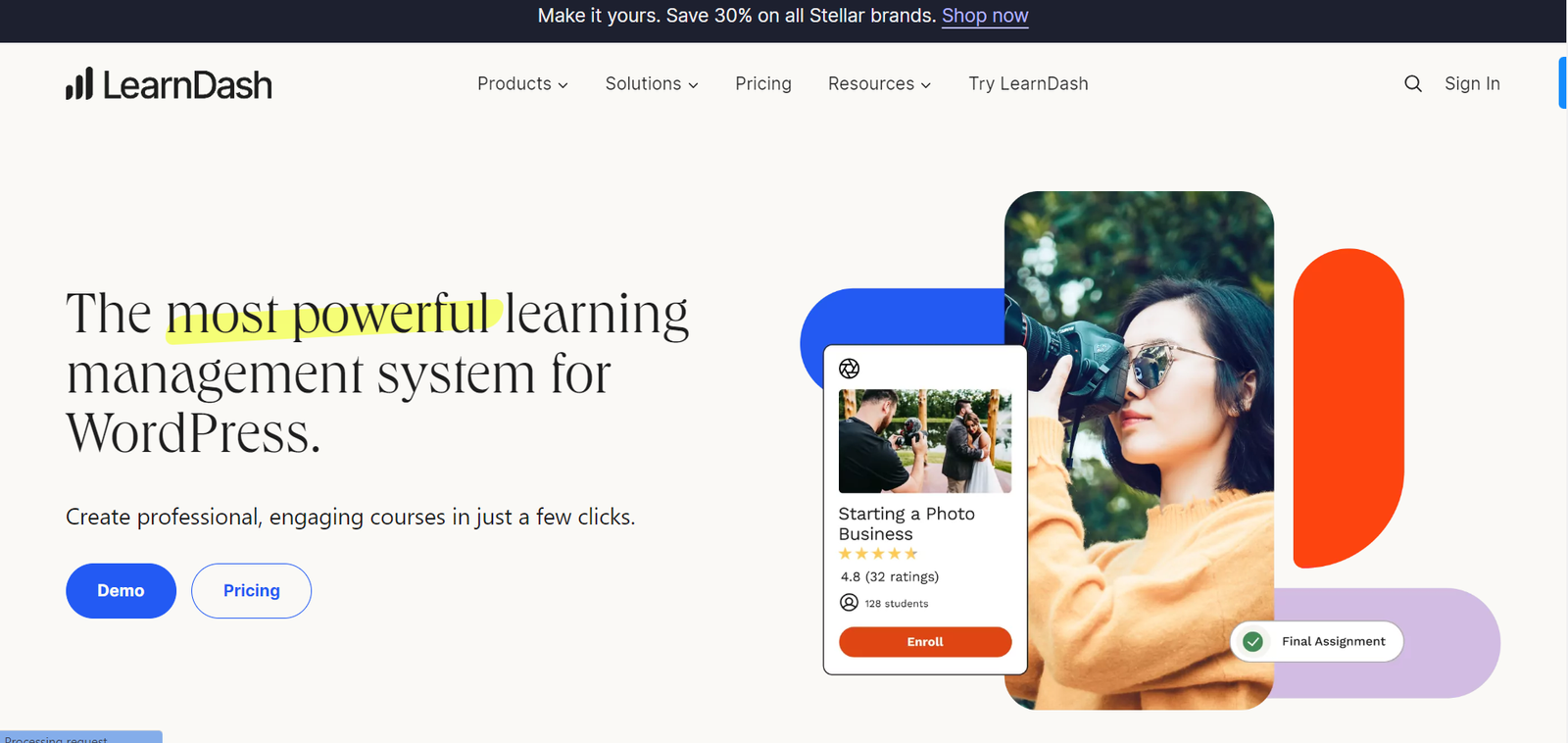The width and height of the screenshot is (1568, 743).
Task: Expand the Solutions dropdown menu
Action: [652, 83]
